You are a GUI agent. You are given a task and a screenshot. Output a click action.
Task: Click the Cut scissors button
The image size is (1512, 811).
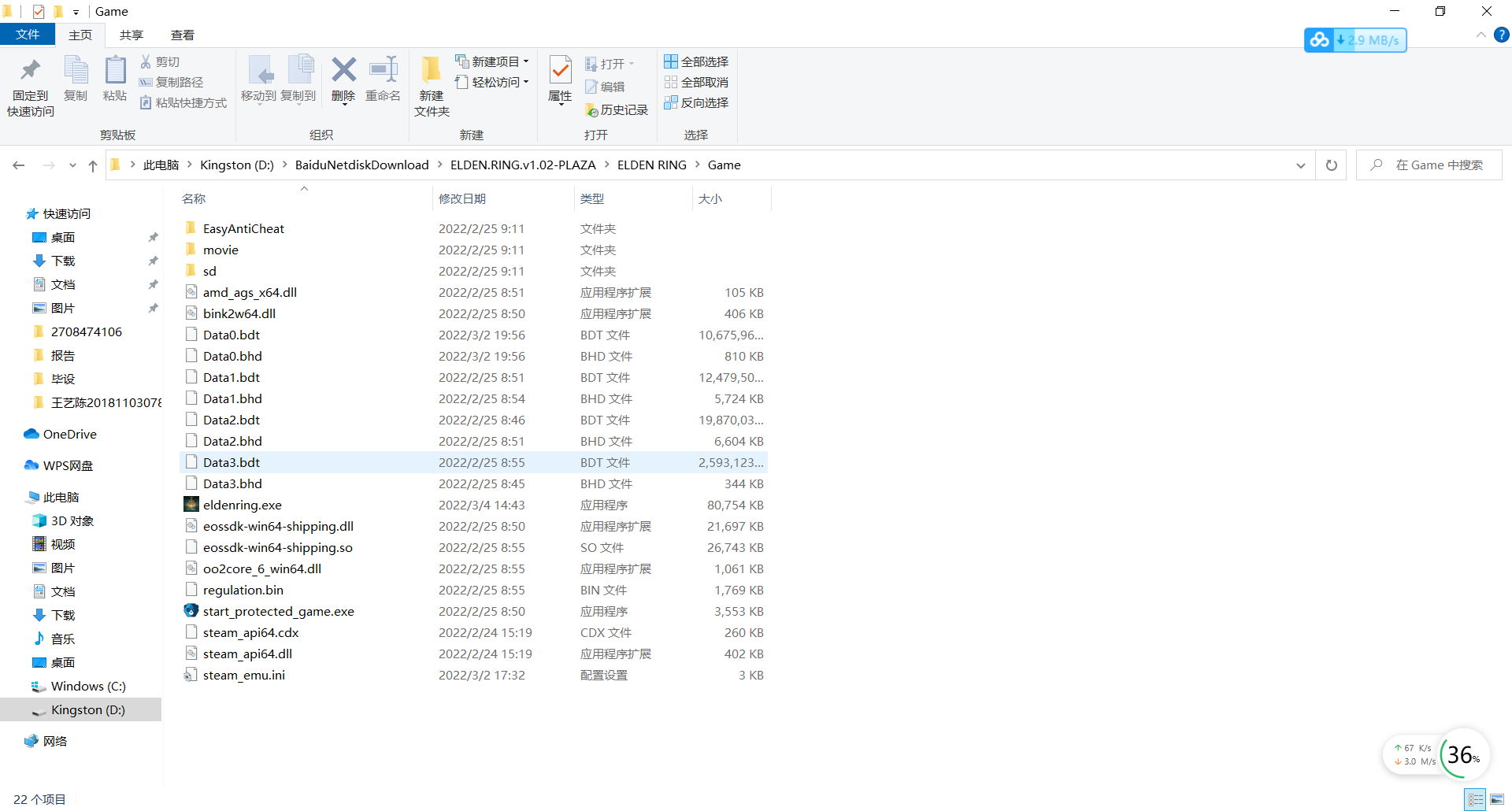(160, 61)
